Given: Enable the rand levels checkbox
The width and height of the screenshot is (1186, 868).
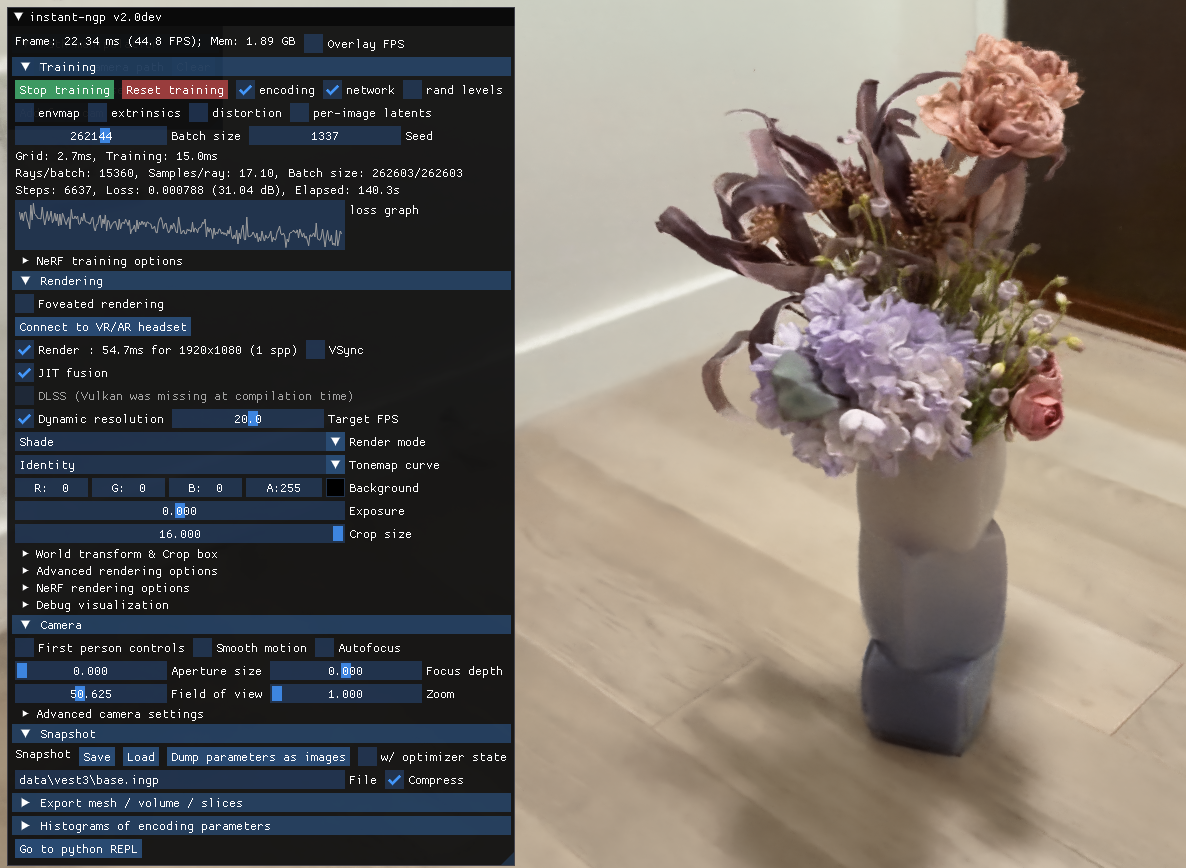Looking at the screenshot, I should click(x=412, y=90).
